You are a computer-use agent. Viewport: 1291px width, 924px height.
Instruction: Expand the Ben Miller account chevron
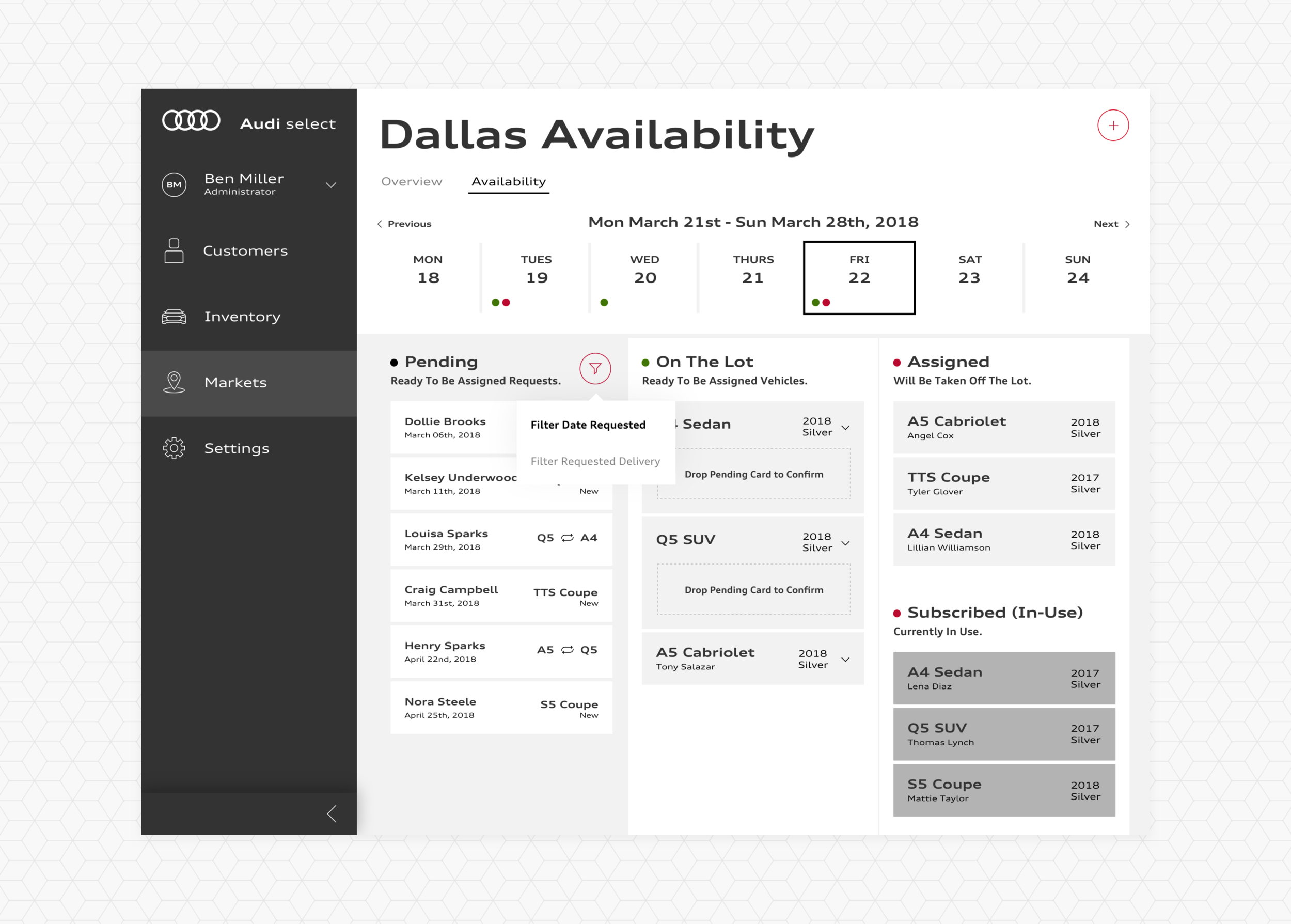tap(331, 185)
